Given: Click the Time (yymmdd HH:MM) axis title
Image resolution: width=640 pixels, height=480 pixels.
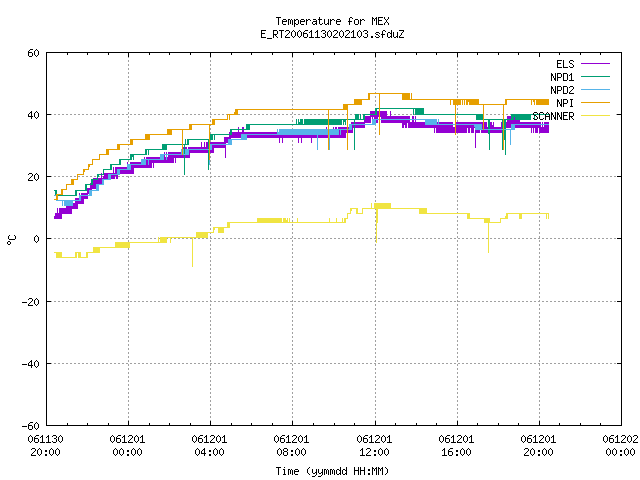Looking at the screenshot, I should click(332, 471).
